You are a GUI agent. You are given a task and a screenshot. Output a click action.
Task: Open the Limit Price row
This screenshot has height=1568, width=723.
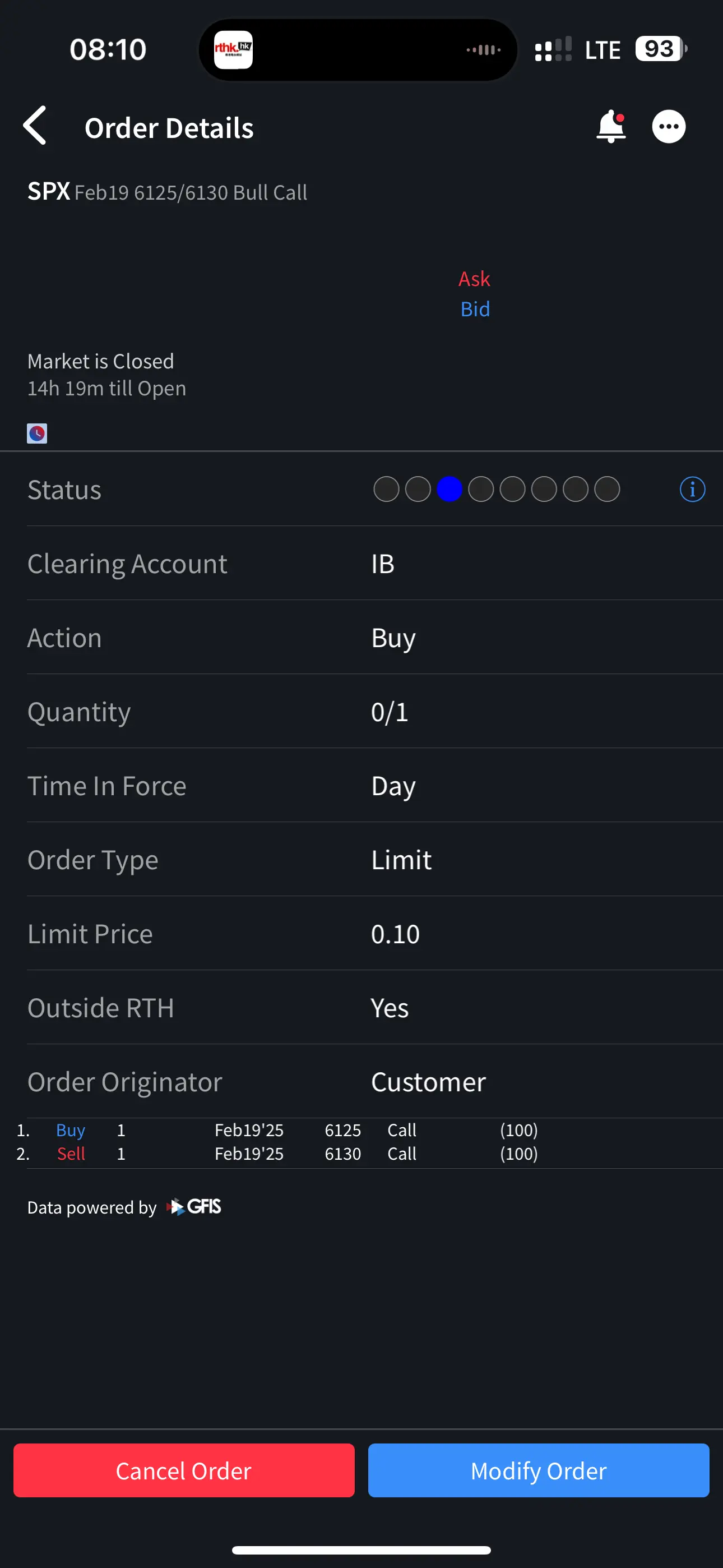[x=375, y=934]
